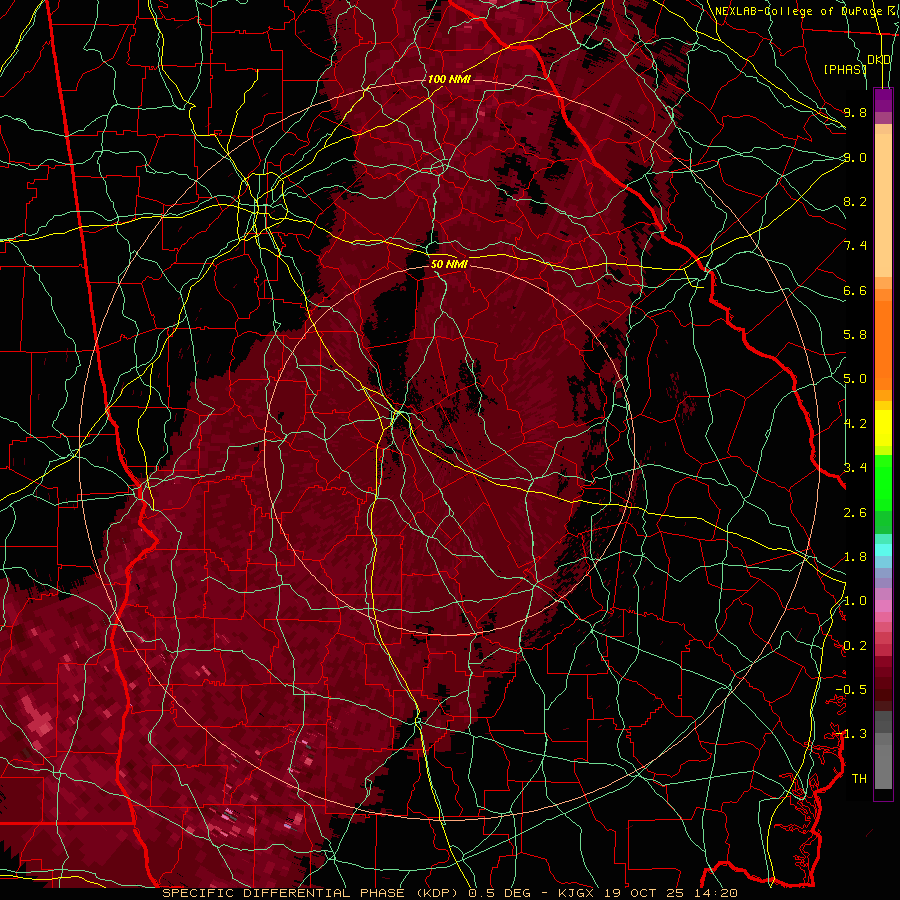Click the [PHAS] label above the color scale

pyautogui.click(x=845, y=69)
